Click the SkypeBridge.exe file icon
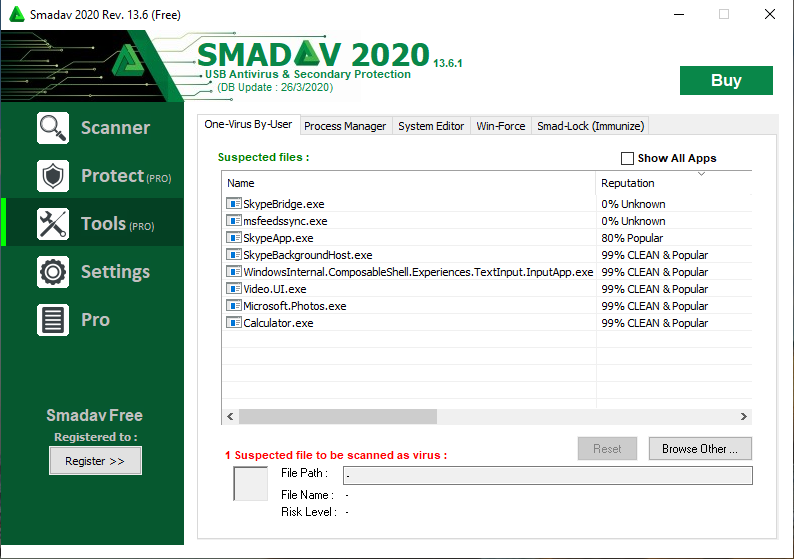Image resolution: width=794 pixels, height=559 pixels. coord(233,204)
